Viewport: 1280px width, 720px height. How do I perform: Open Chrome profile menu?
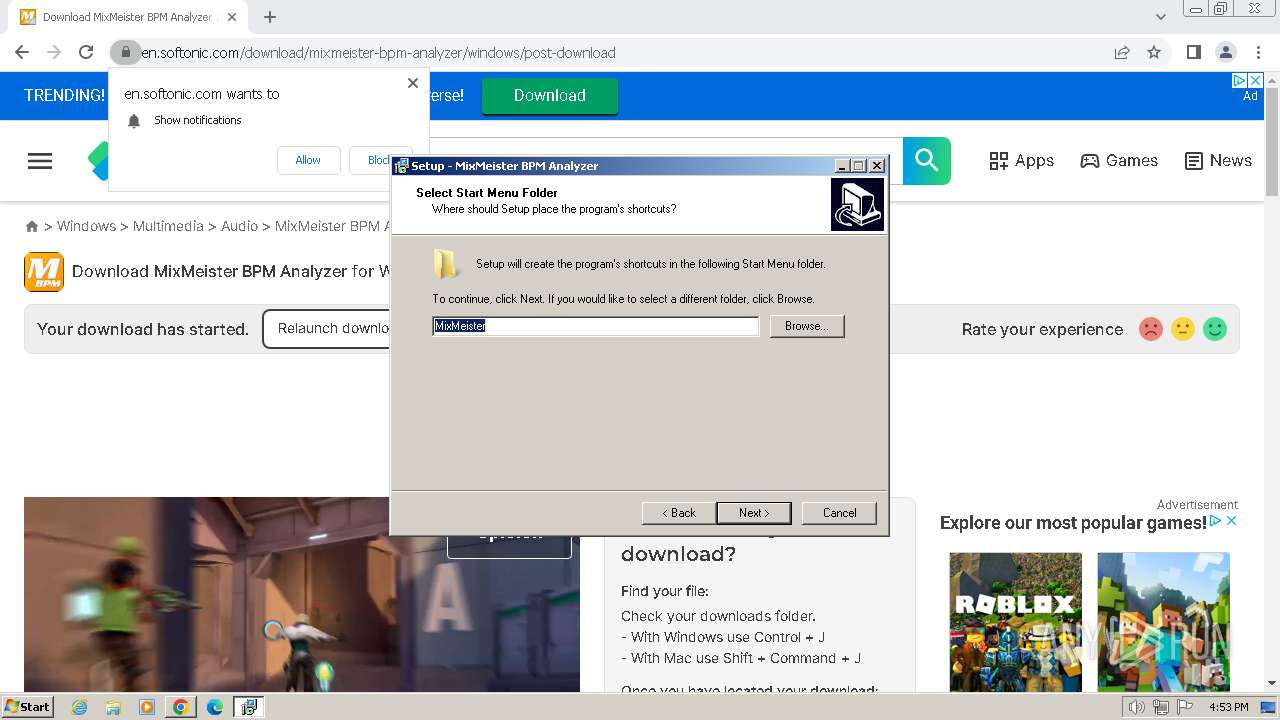1225,53
